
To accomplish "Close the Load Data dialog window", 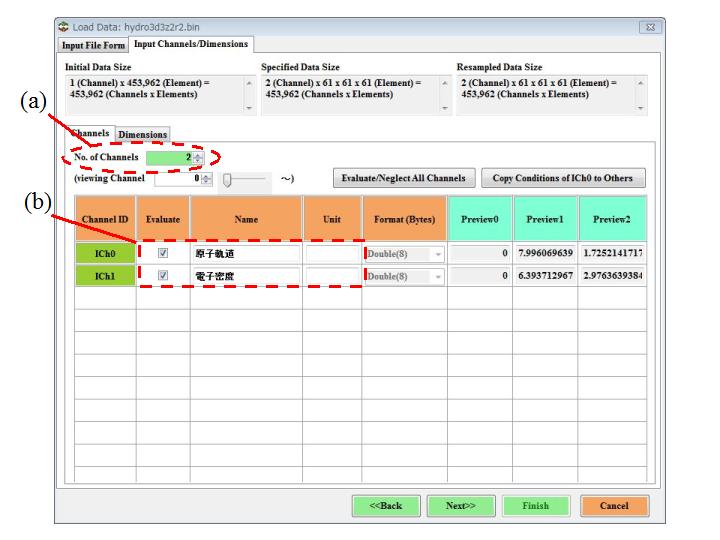I will [650, 26].
